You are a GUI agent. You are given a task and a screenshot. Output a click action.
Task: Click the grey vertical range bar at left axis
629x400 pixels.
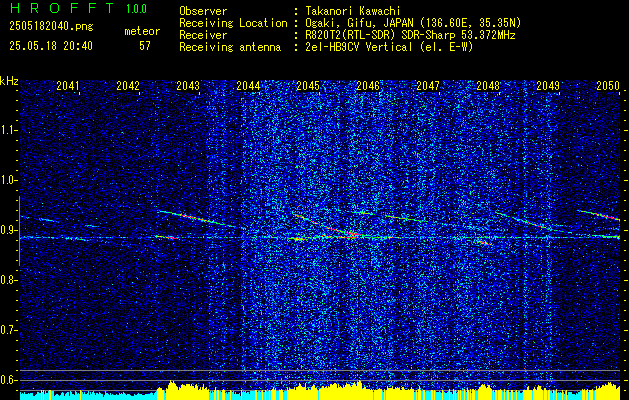19,231
